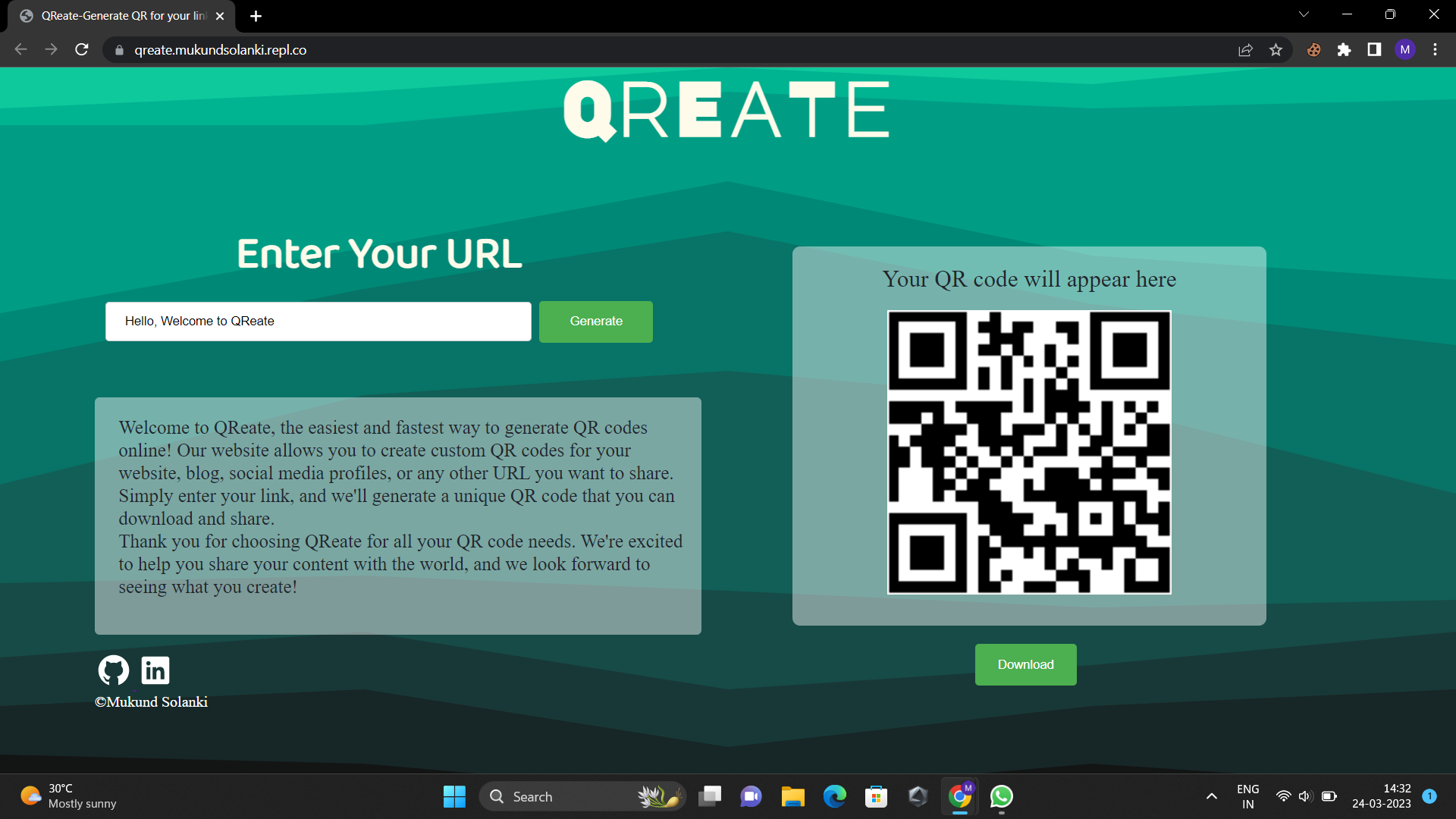Go back to the previous page

[x=20, y=49]
